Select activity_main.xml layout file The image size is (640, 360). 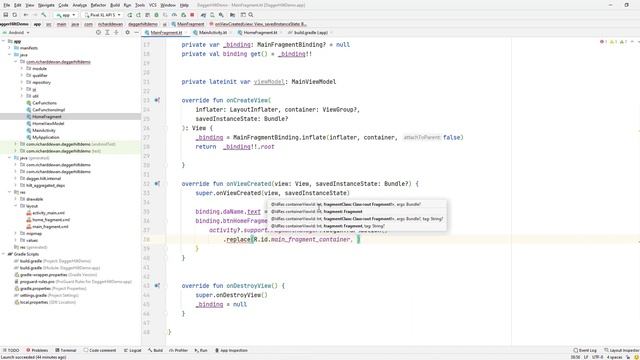pos(48,213)
